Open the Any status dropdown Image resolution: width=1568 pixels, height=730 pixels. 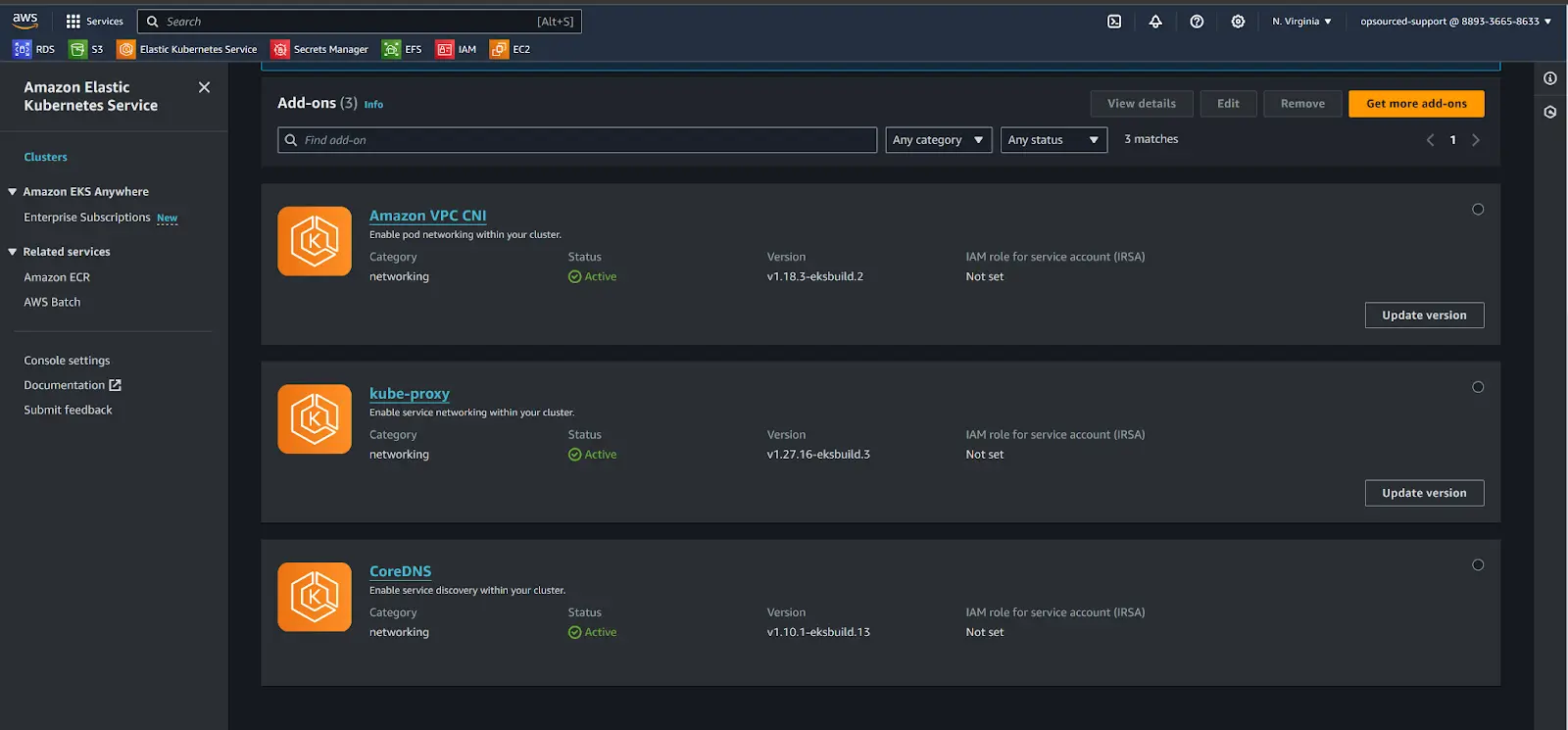[1053, 140]
